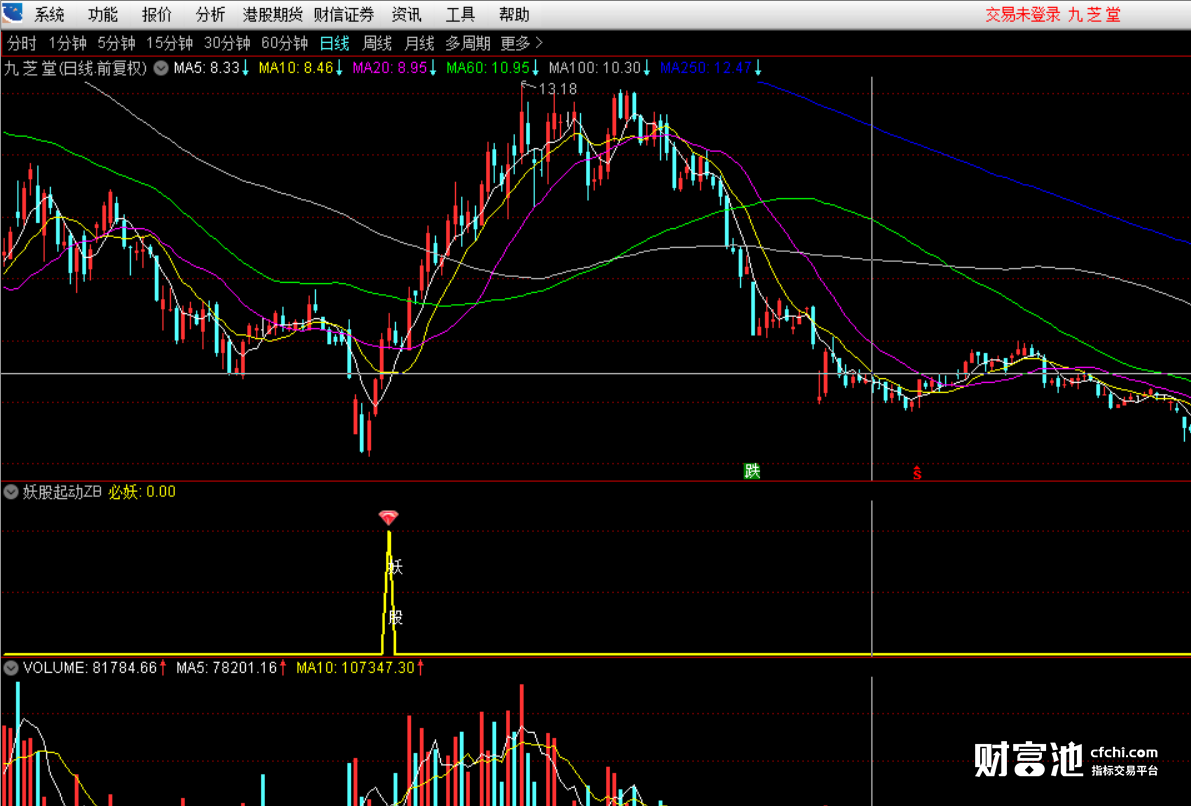Click the volume MA5: 78201.16 label

pyautogui.click(x=232, y=669)
